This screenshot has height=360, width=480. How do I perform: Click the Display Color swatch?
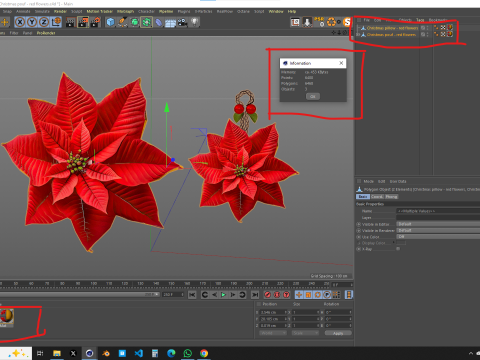pos(401,243)
